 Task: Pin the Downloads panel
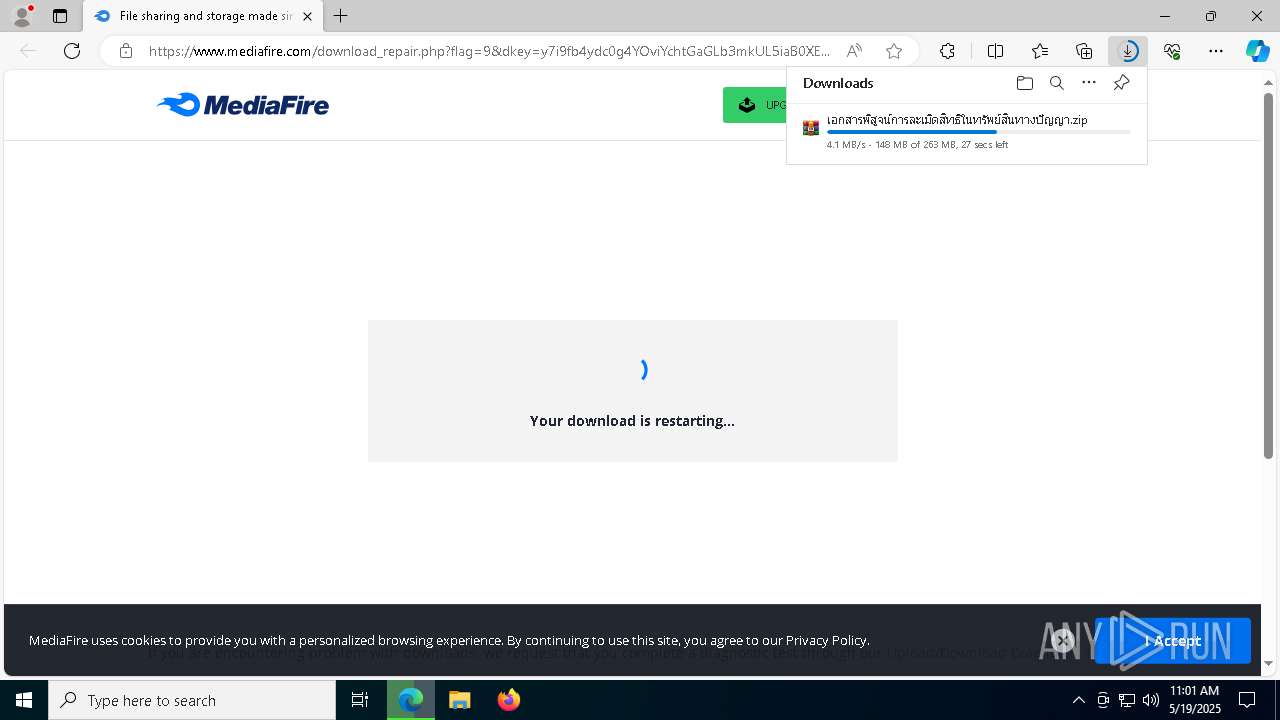[x=1121, y=83]
